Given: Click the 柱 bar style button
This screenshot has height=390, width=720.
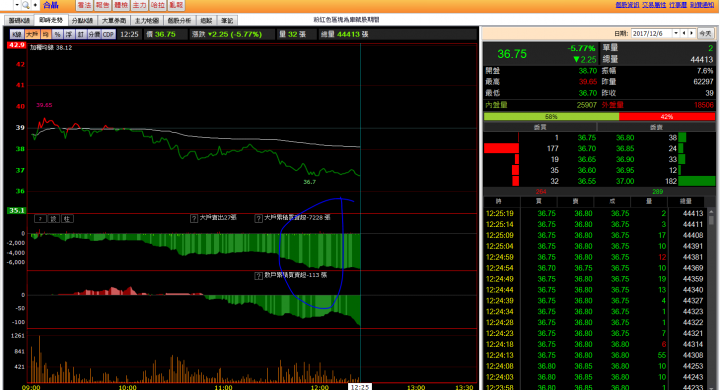Looking at the screenshot, I should pyautogui.click(x=67, y=219).
